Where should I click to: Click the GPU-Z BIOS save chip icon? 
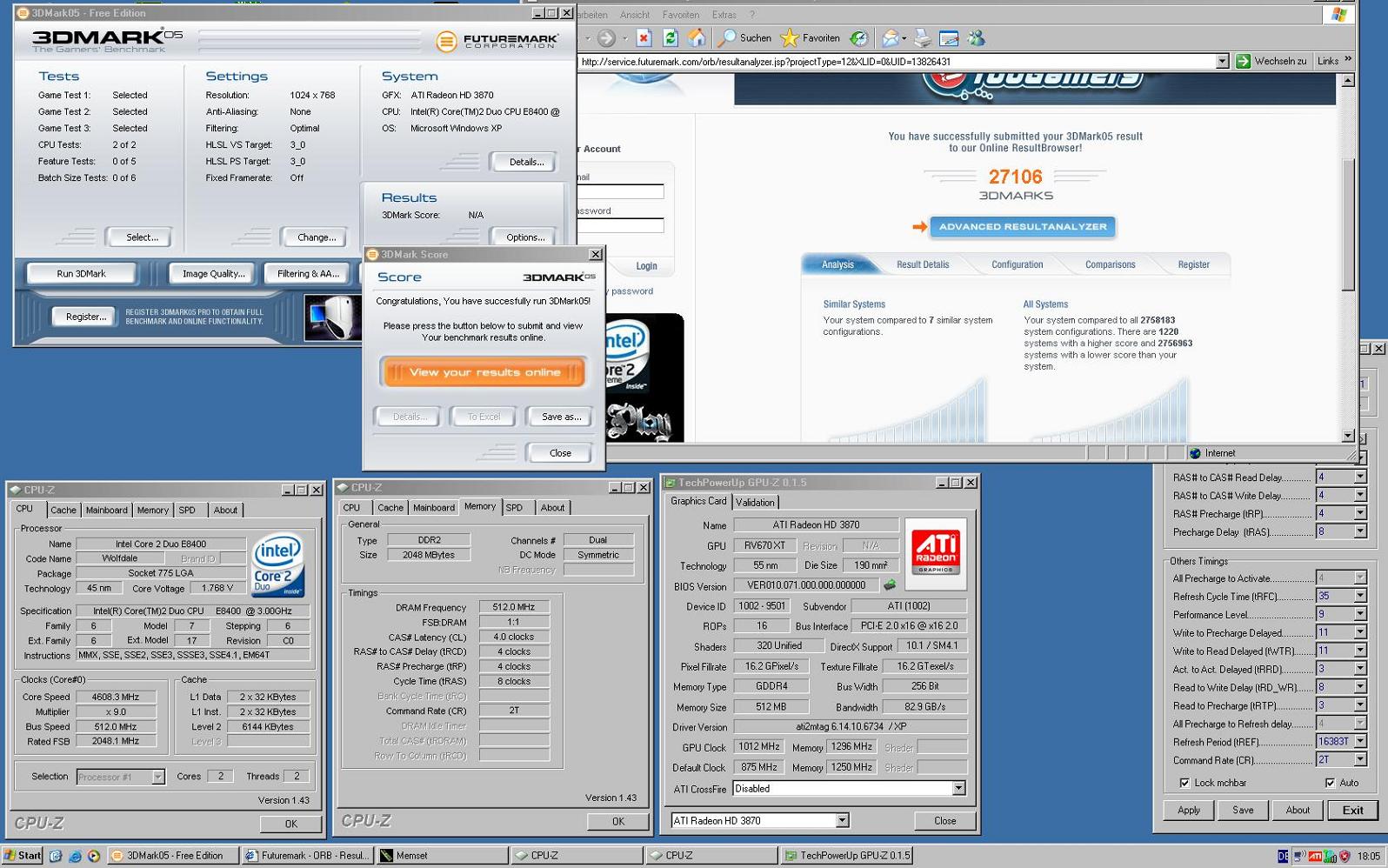point(889,585)
